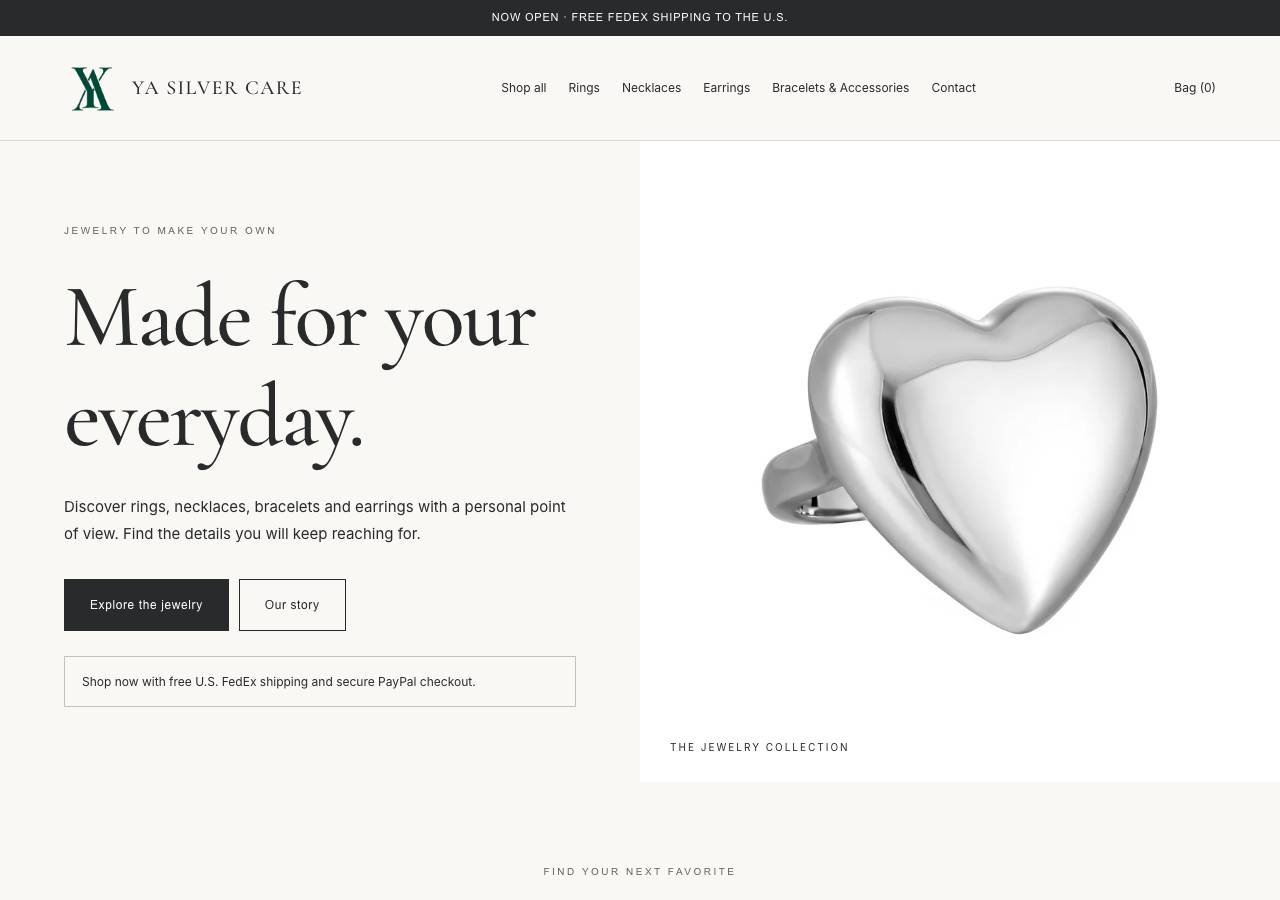Open Bracelets & Accessories page
The height and width of the screenshot is (900, 1280).
click(840, 88)
